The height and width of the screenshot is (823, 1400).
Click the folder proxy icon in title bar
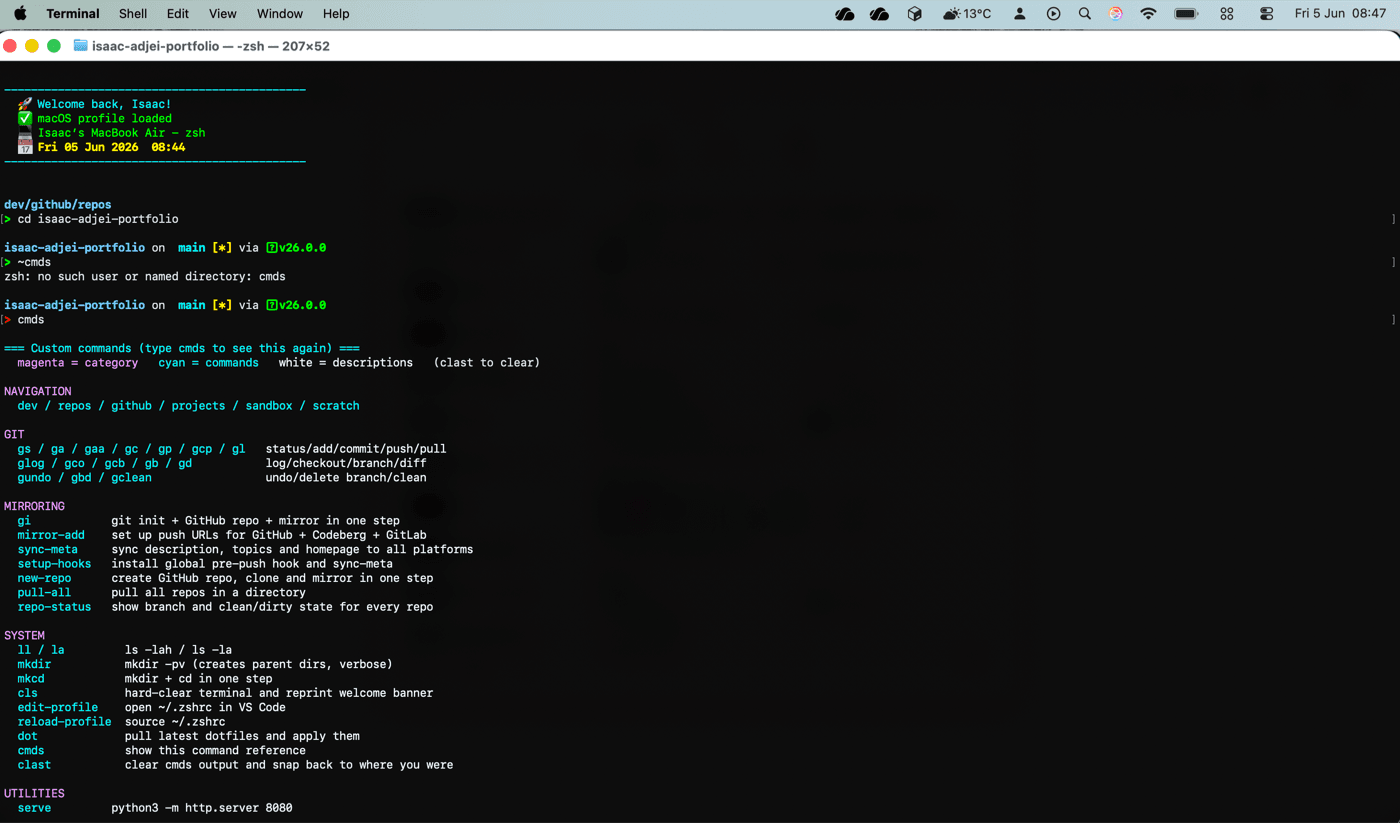pyautogui.click(x=80, y=46)
